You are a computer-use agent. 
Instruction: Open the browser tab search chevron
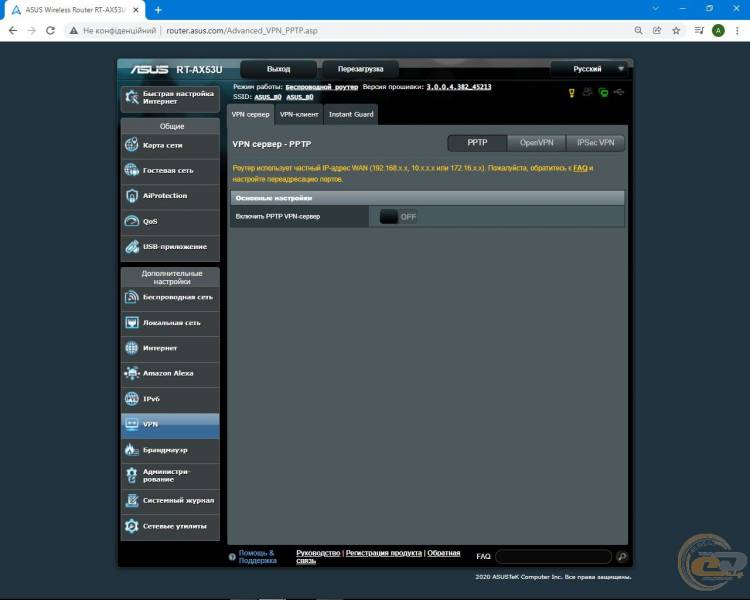click(x=655, y=9)
